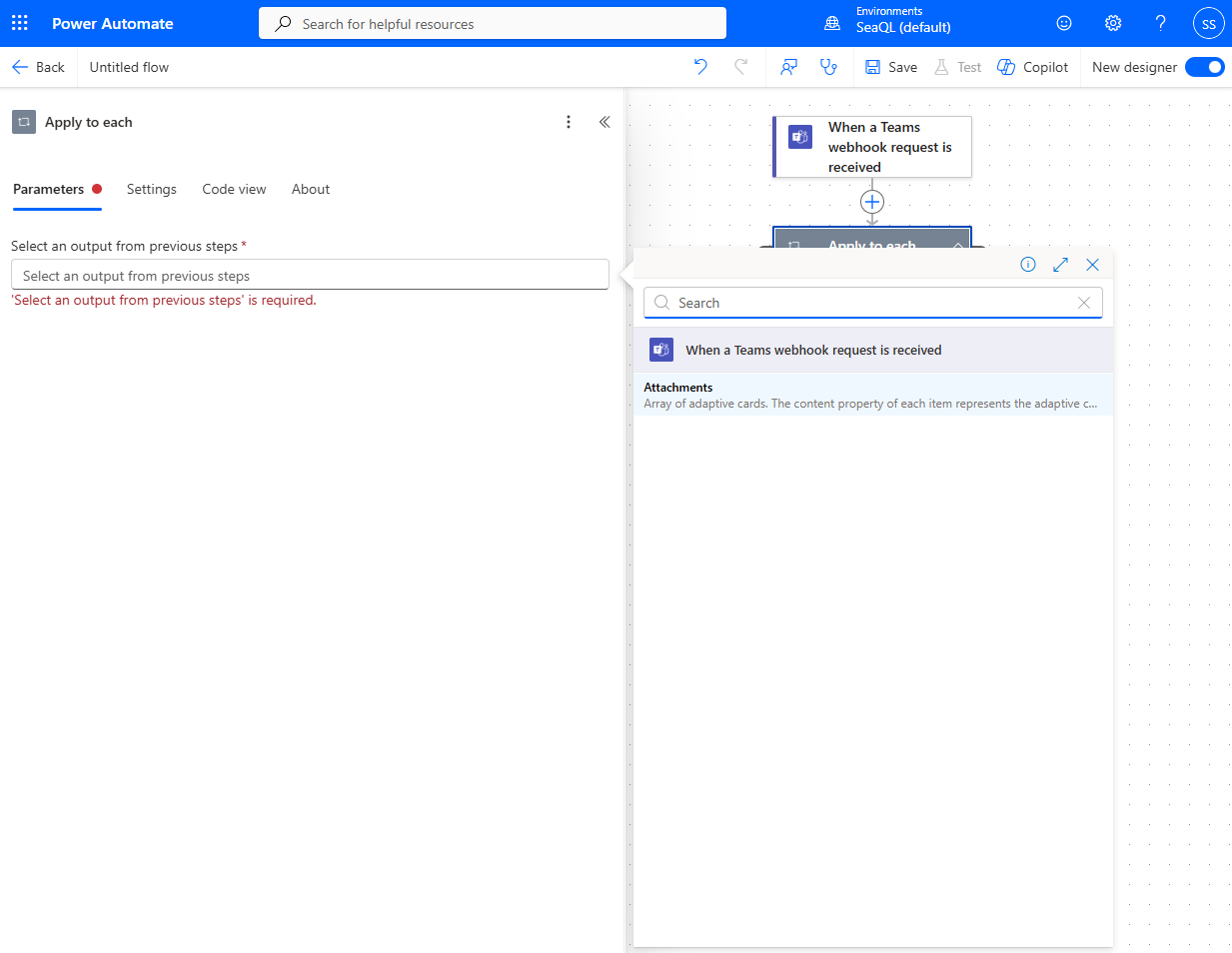
Task: Open the app launcher waffle icon
Action: coord(20,23)
